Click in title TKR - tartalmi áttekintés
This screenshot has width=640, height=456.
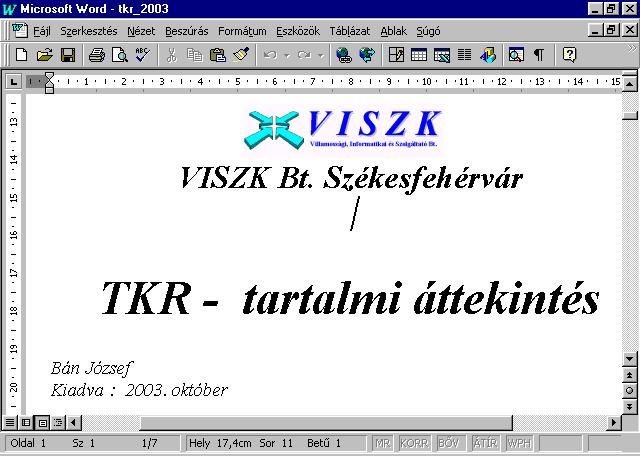coord(350,298)
